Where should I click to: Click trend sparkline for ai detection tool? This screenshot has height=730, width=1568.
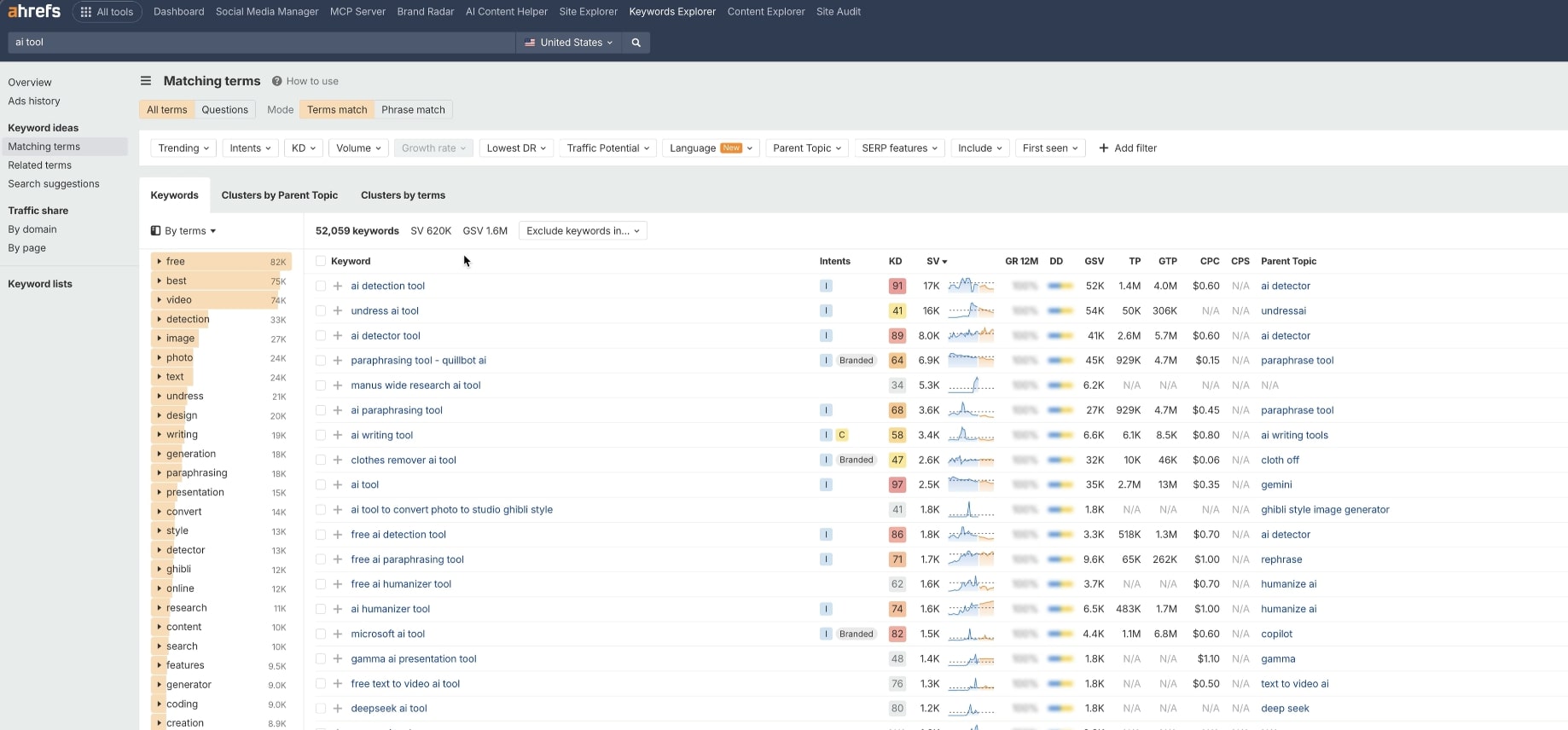click(971, 286)
